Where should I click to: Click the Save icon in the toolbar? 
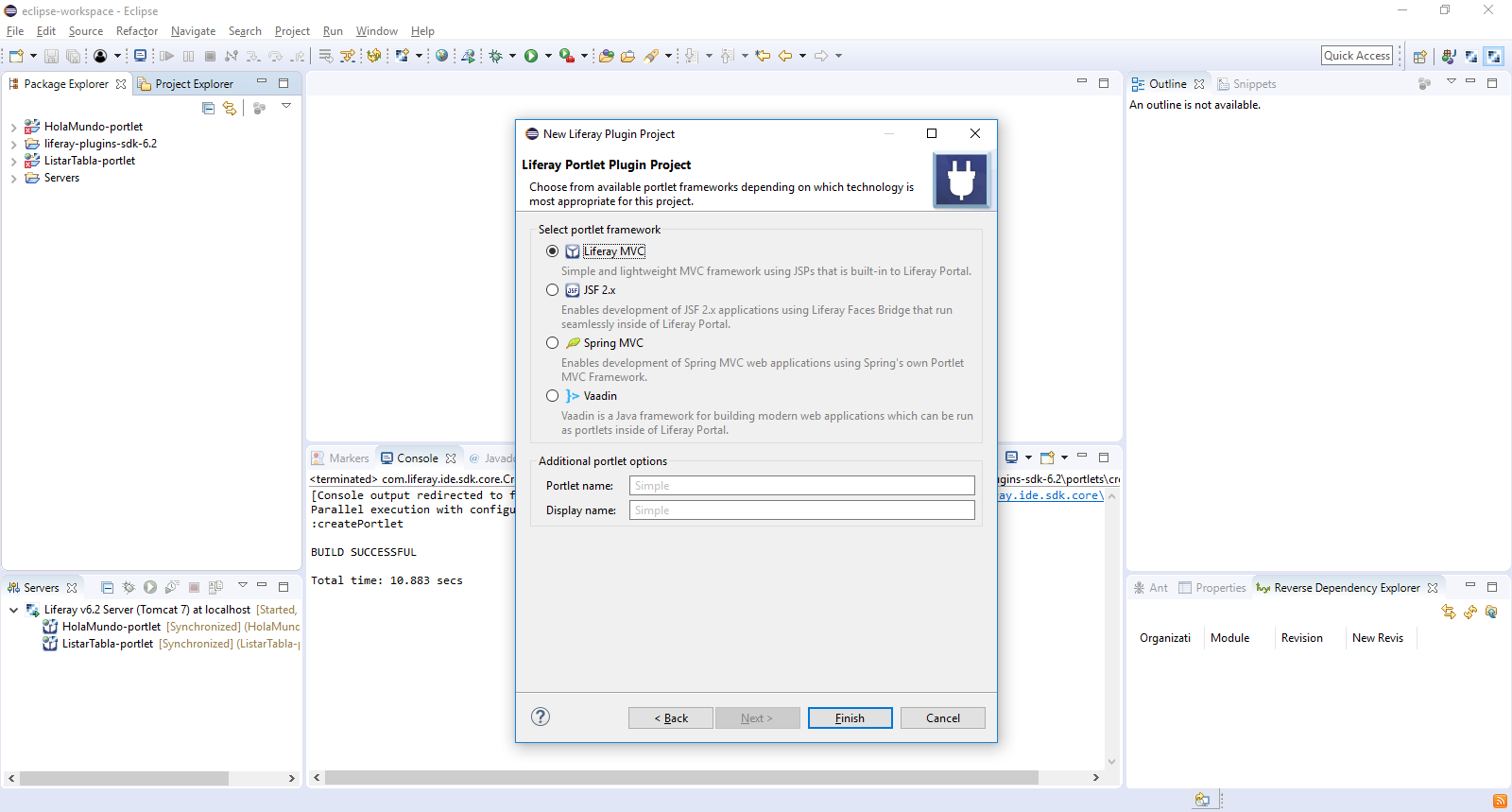coord(51,56)
